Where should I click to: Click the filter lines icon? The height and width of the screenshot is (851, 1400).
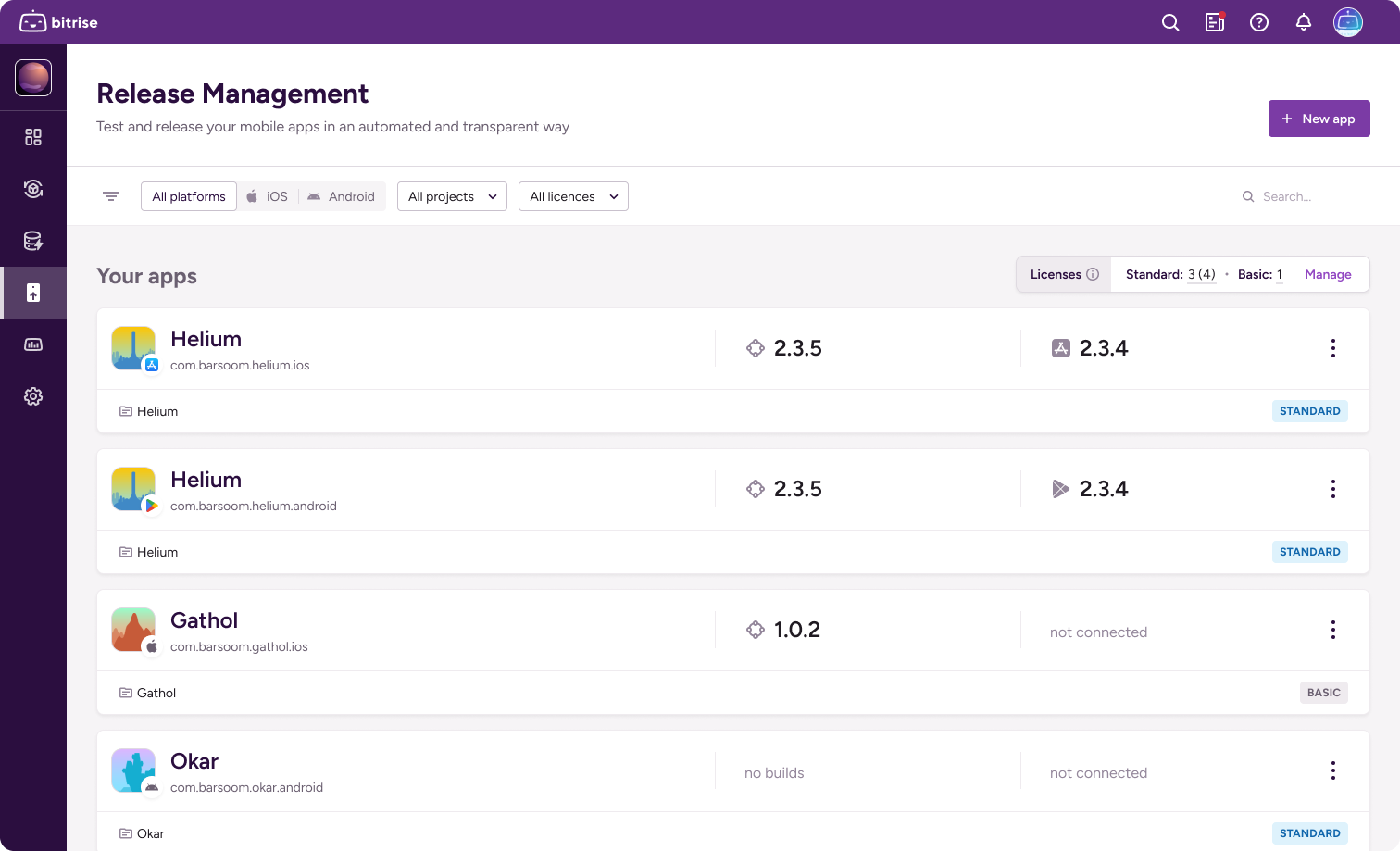click(x=111, y=196)
